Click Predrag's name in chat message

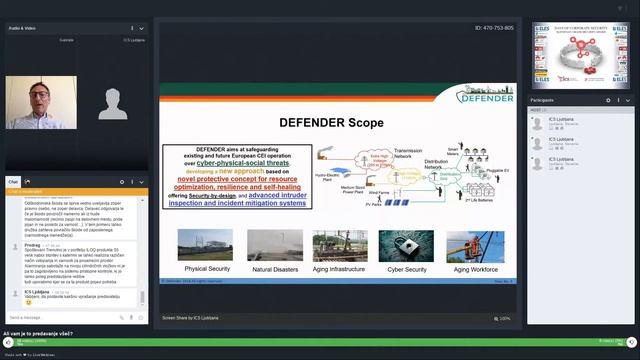point(32,245)
